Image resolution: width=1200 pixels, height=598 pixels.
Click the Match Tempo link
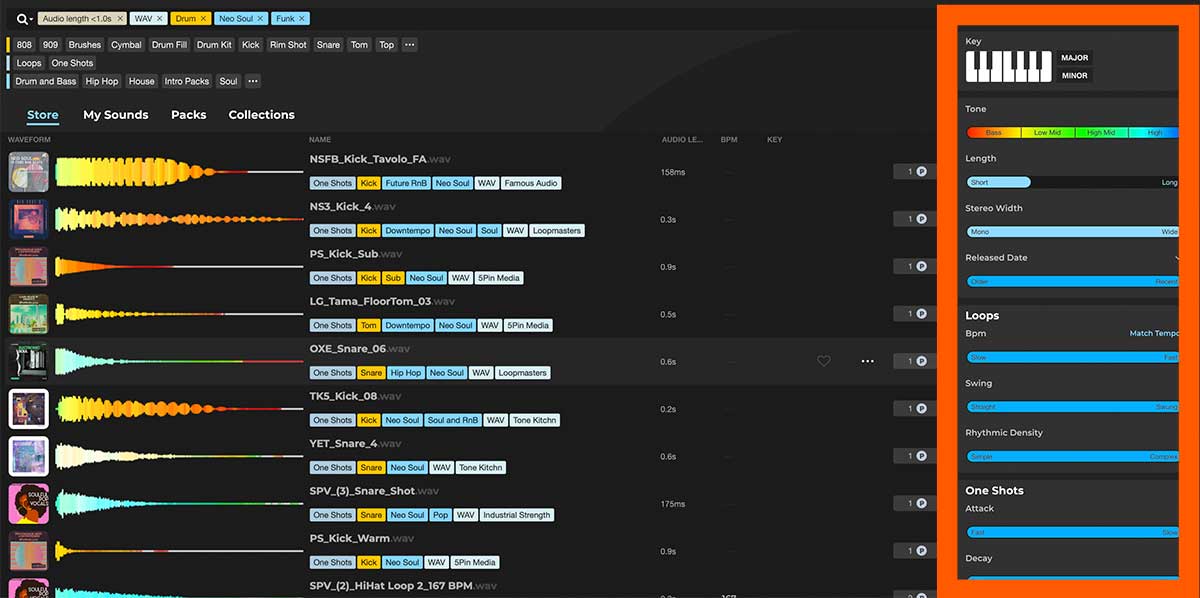[x=1151, y=333]
